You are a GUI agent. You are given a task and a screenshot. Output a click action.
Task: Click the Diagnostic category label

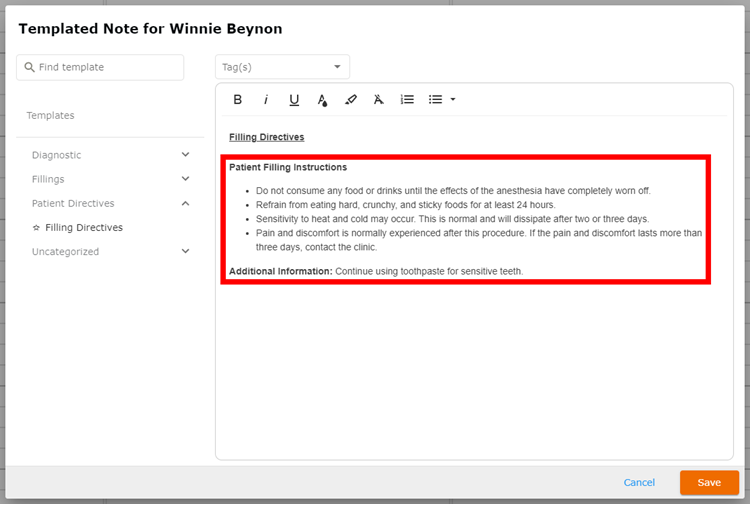[x=56, y=155]
